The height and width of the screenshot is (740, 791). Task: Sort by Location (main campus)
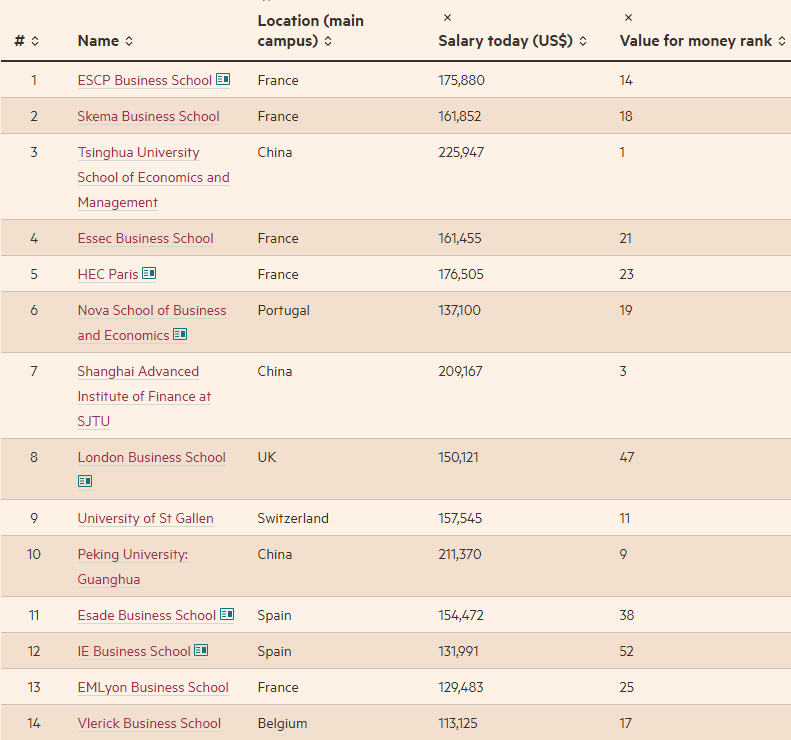(328, 41)
